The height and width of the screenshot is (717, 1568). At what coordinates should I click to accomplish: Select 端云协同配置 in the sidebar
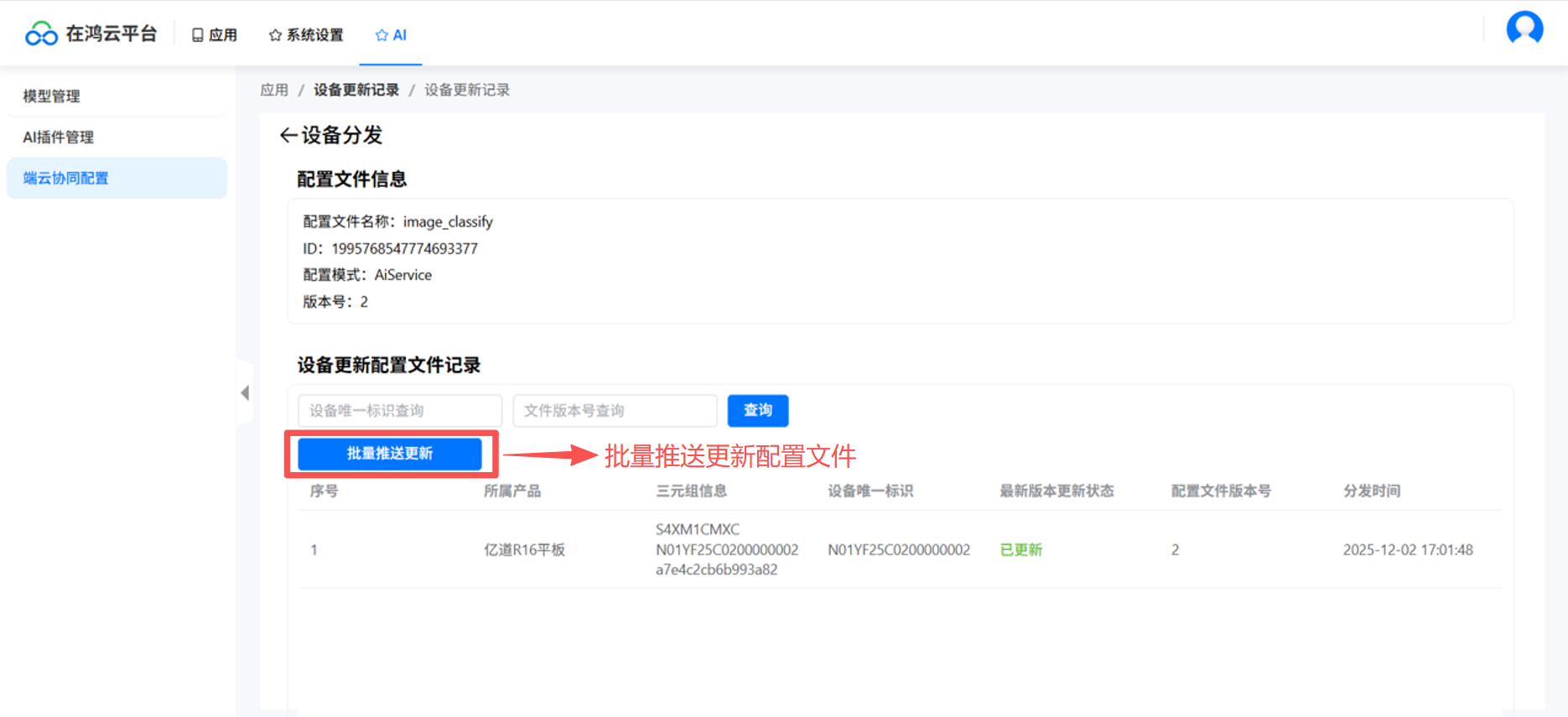tap(66, 179)
